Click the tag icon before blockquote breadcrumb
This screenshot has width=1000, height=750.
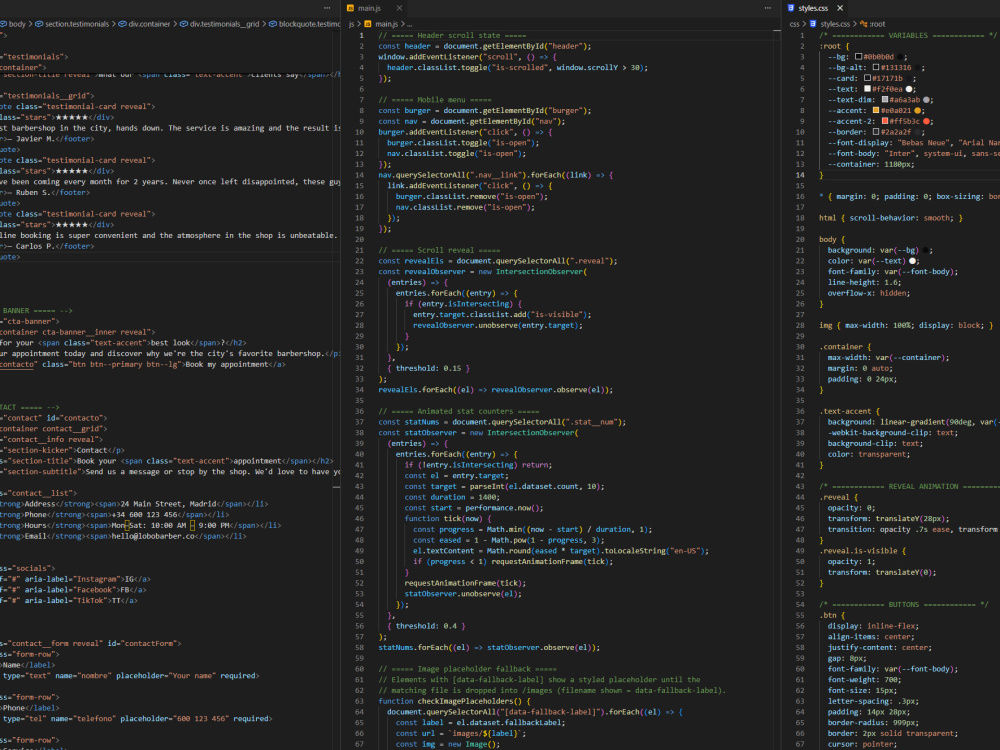(273, 24)
